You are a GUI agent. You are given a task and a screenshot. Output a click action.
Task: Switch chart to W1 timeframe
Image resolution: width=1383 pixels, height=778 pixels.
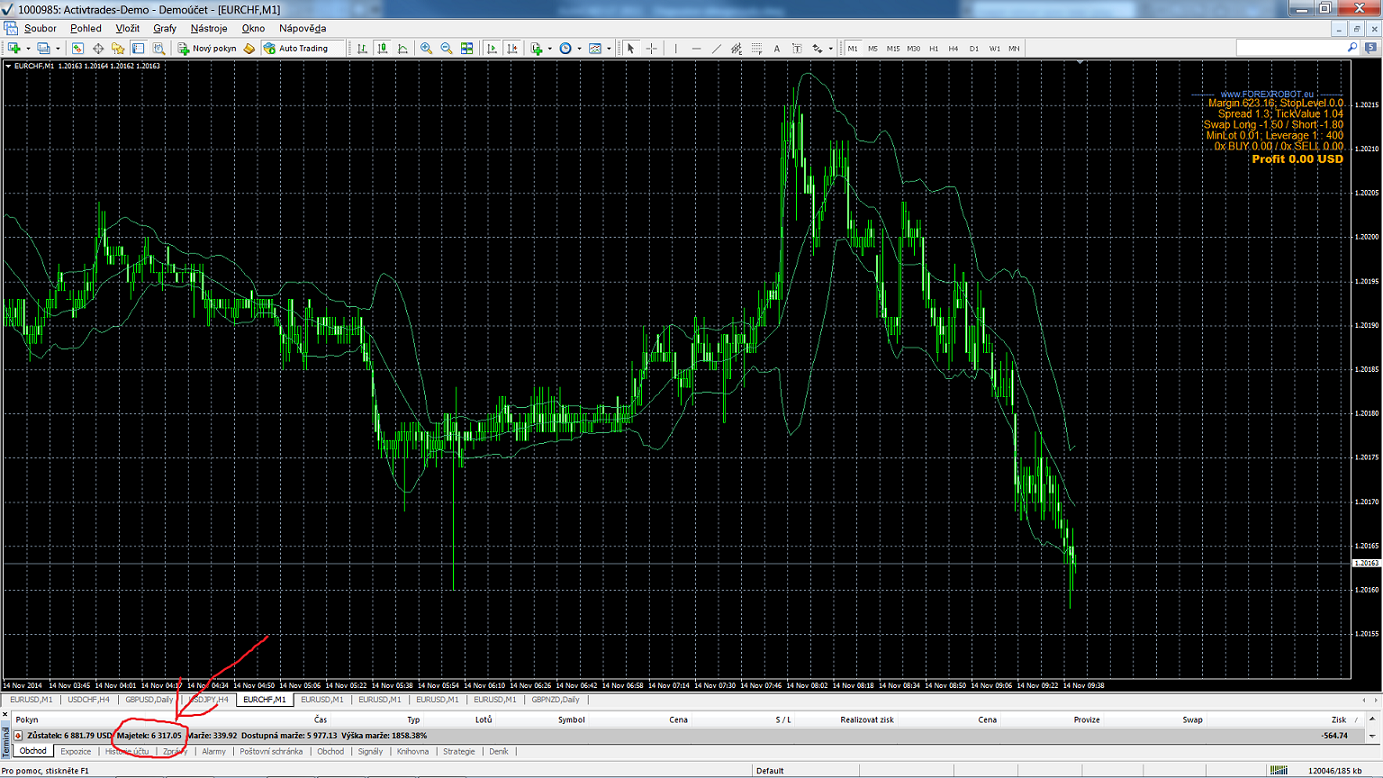(995, 48)
